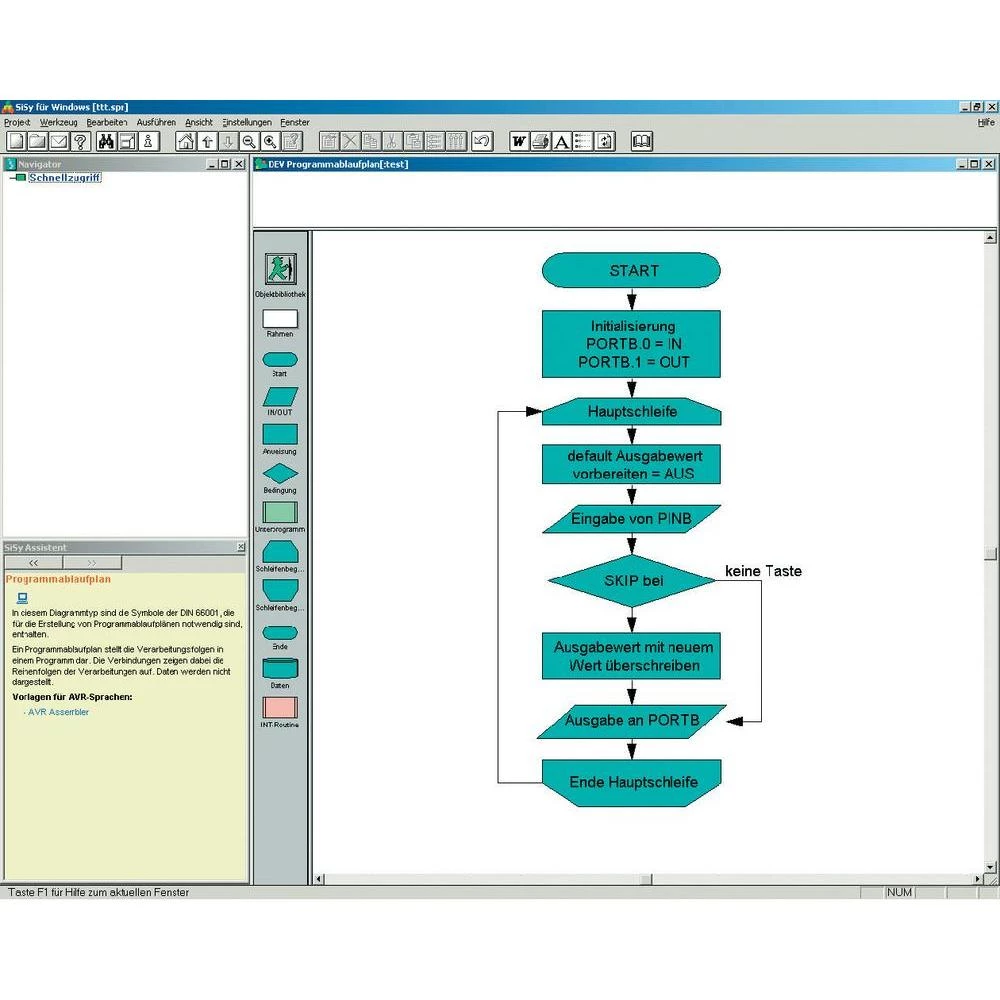Screen dimensions: 1000x1000
Task: Click the home toolbar icon
Action: 185,141
